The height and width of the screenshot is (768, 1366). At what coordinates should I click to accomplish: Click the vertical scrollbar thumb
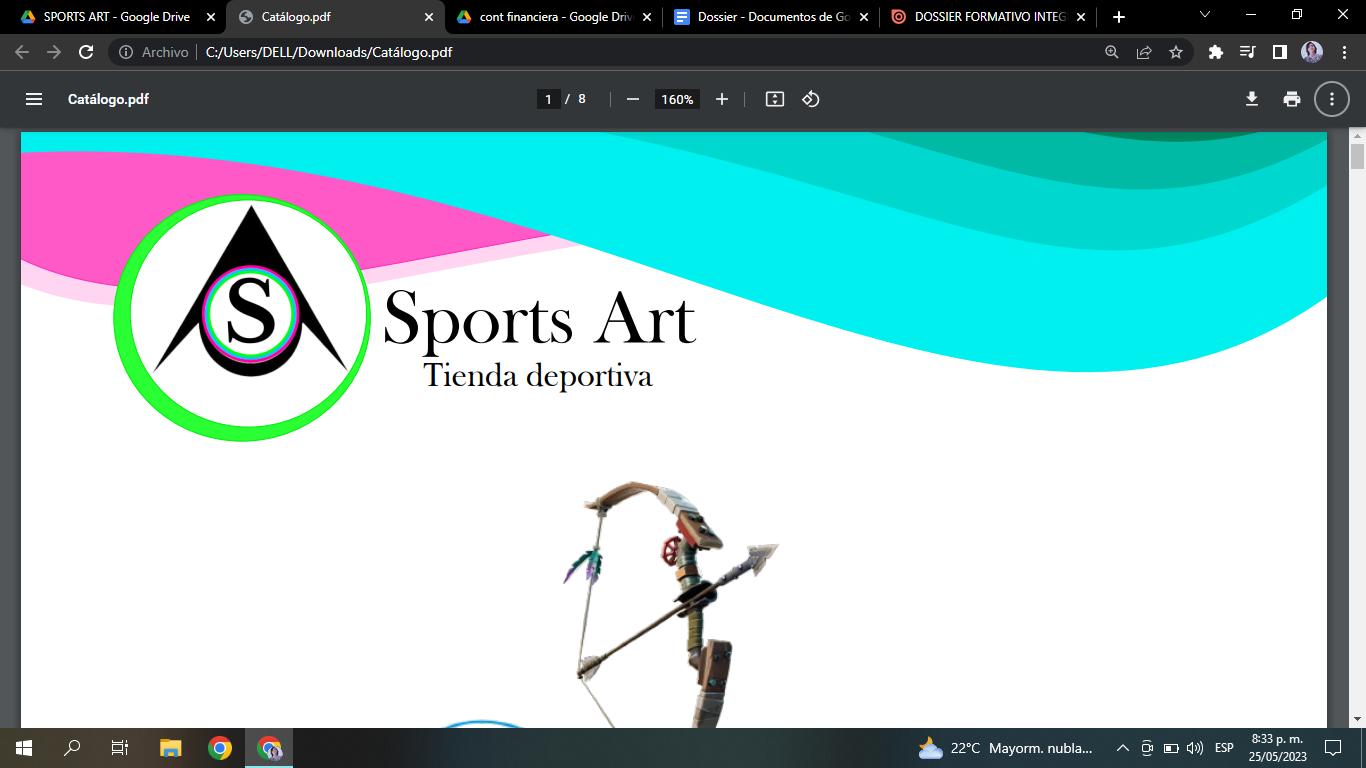point(1357,156)
